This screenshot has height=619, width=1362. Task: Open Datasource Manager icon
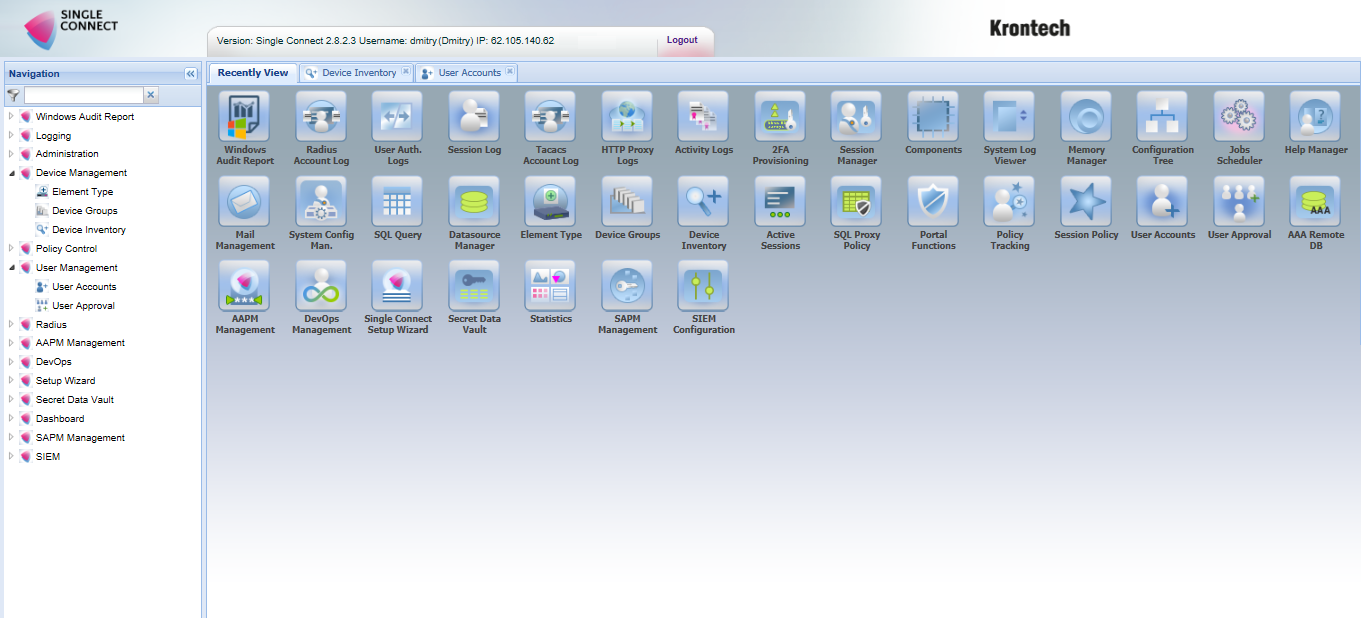click(x=474, y=202)
